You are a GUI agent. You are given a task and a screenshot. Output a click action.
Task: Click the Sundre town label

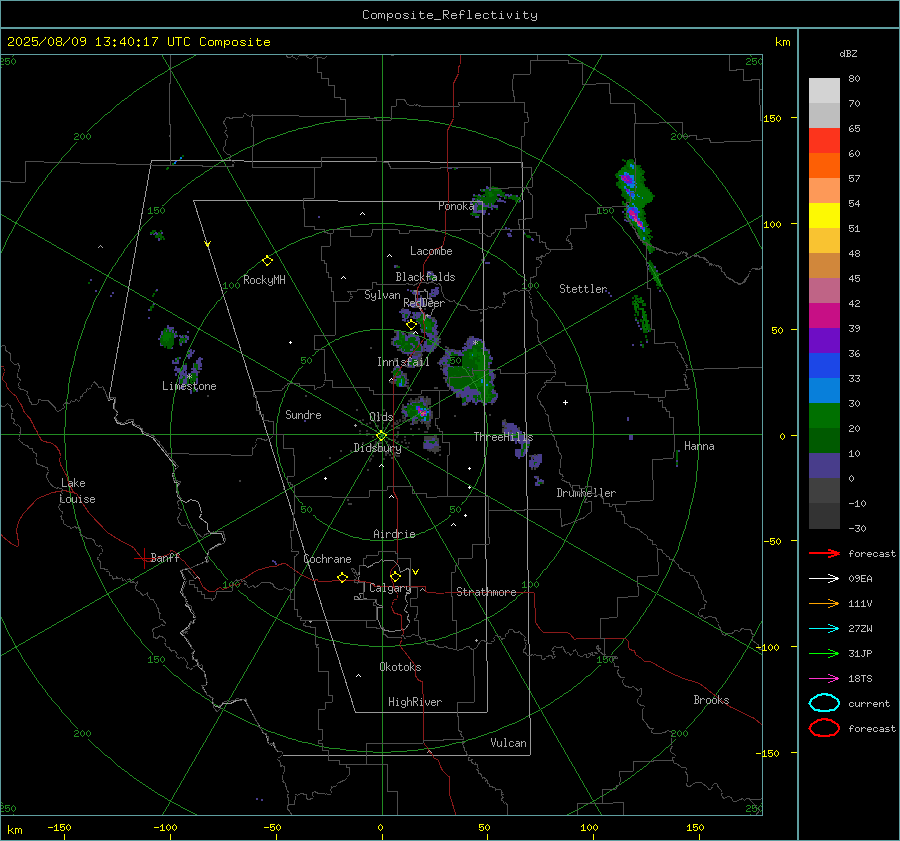pyautogui.click(x=303, y=415)
